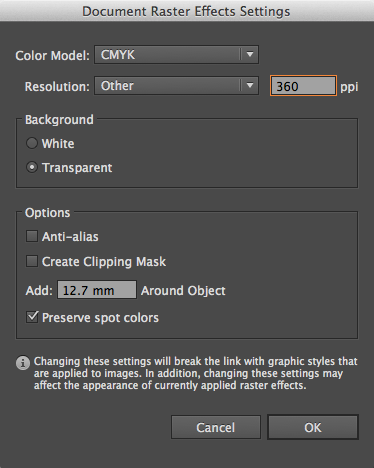
Task: Click the ppi unit label
Action: (349, 87)
